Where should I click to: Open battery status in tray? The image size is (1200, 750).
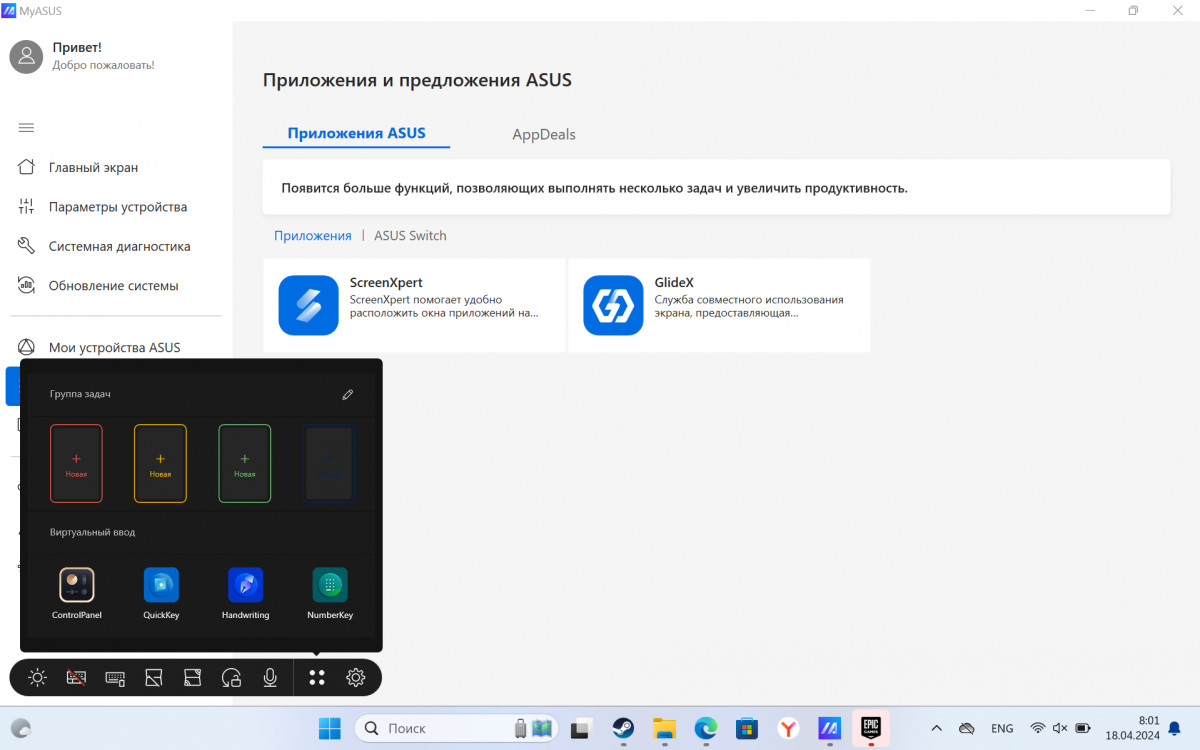1083,728
